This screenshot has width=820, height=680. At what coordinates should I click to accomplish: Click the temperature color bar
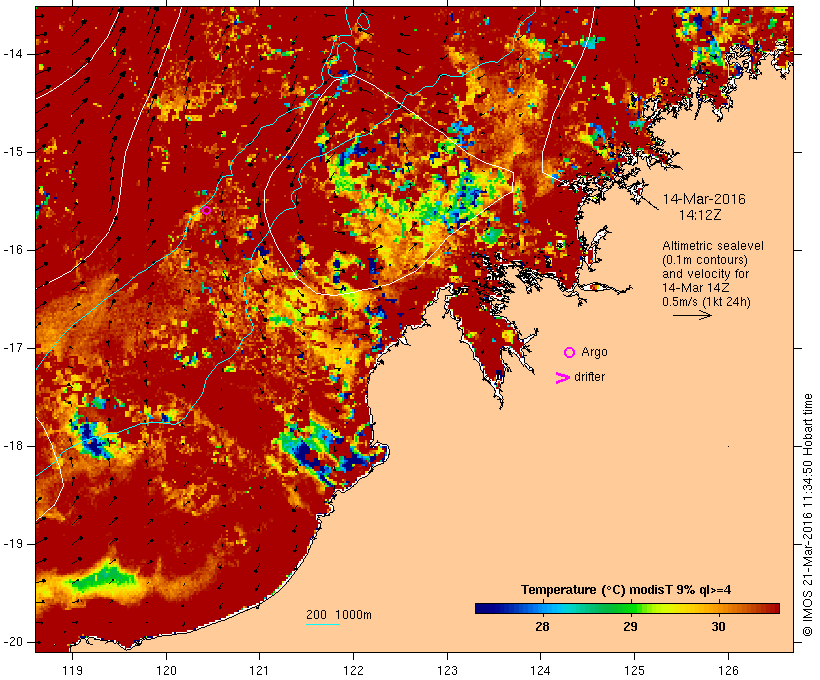[x=628, y=608]
